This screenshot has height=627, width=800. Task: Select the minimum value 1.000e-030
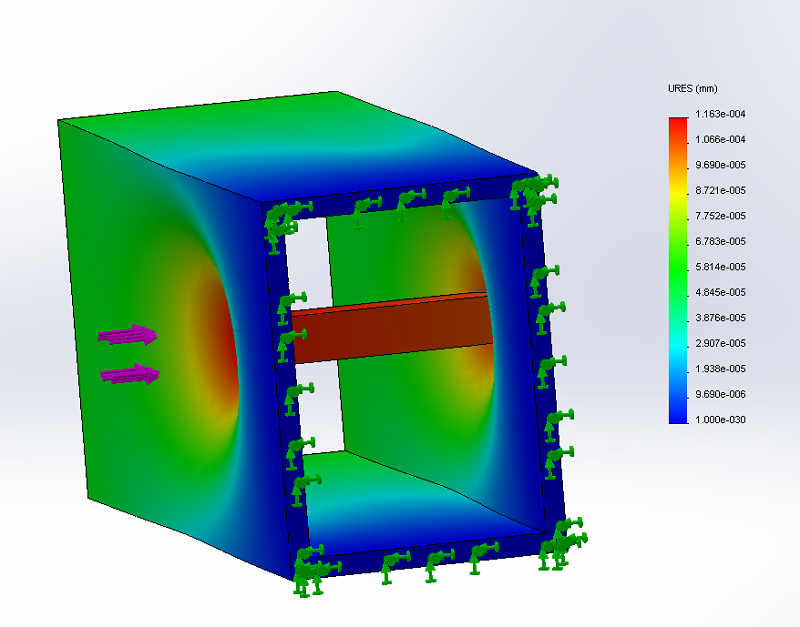(720, 420)
